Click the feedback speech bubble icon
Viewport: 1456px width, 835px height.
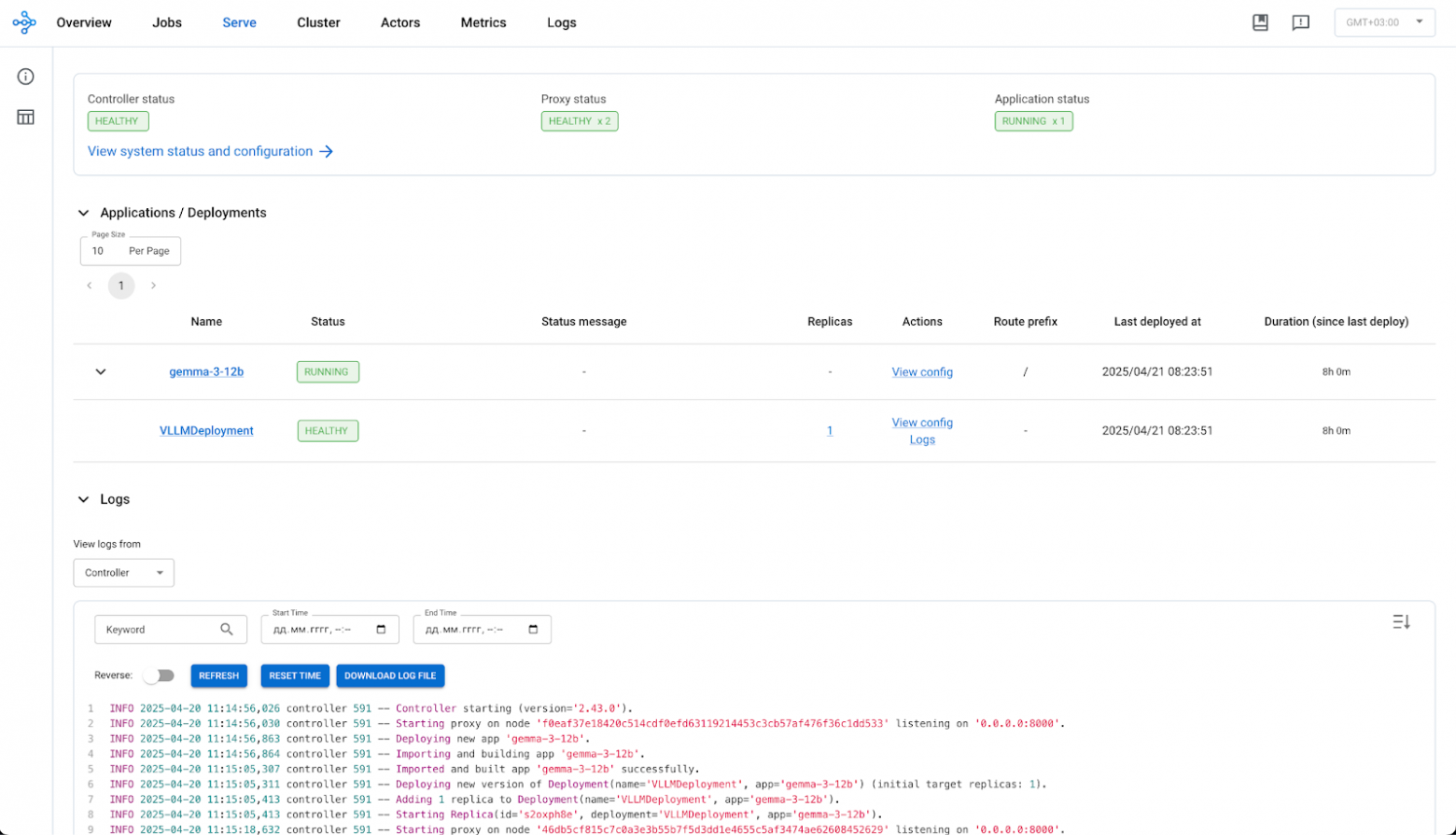click(x=1300, y=22)
